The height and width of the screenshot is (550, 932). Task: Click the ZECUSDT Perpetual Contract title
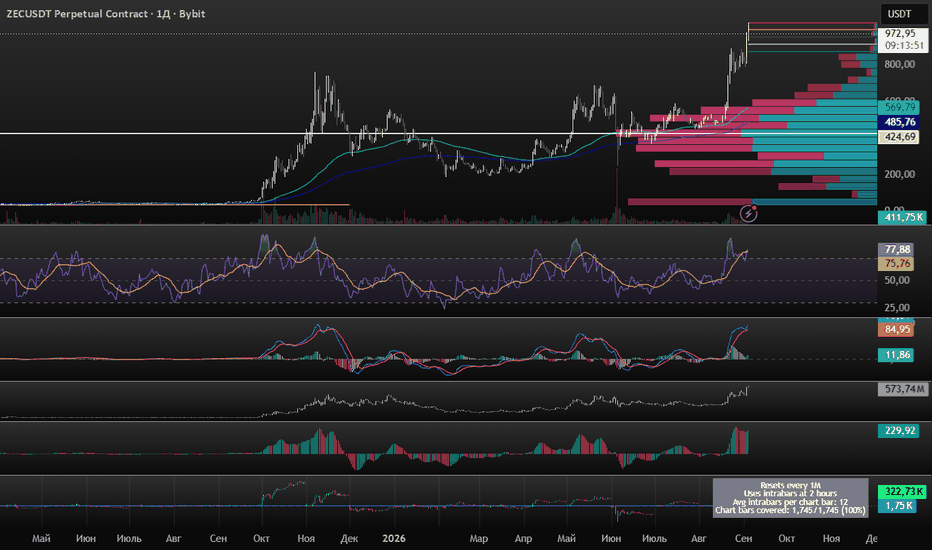coord(106,14)
